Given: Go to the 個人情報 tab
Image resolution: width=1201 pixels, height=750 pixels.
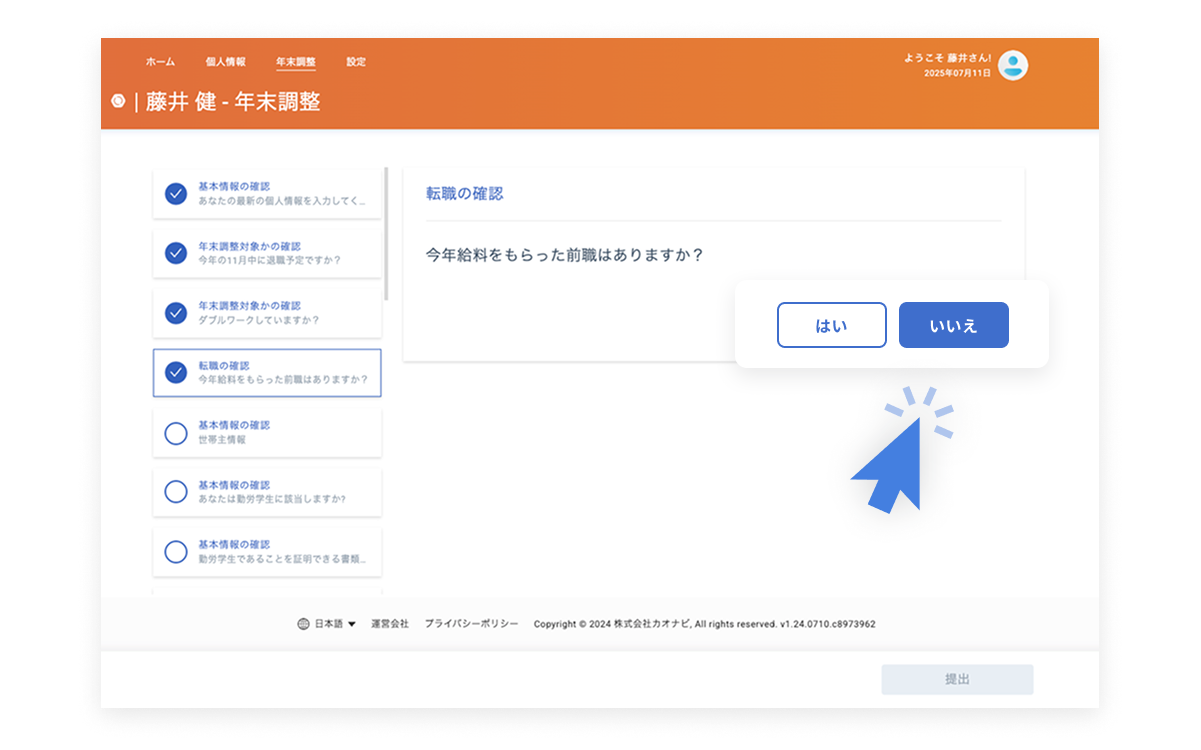Looking at the screenshot, I should click(x=225, y=62).
